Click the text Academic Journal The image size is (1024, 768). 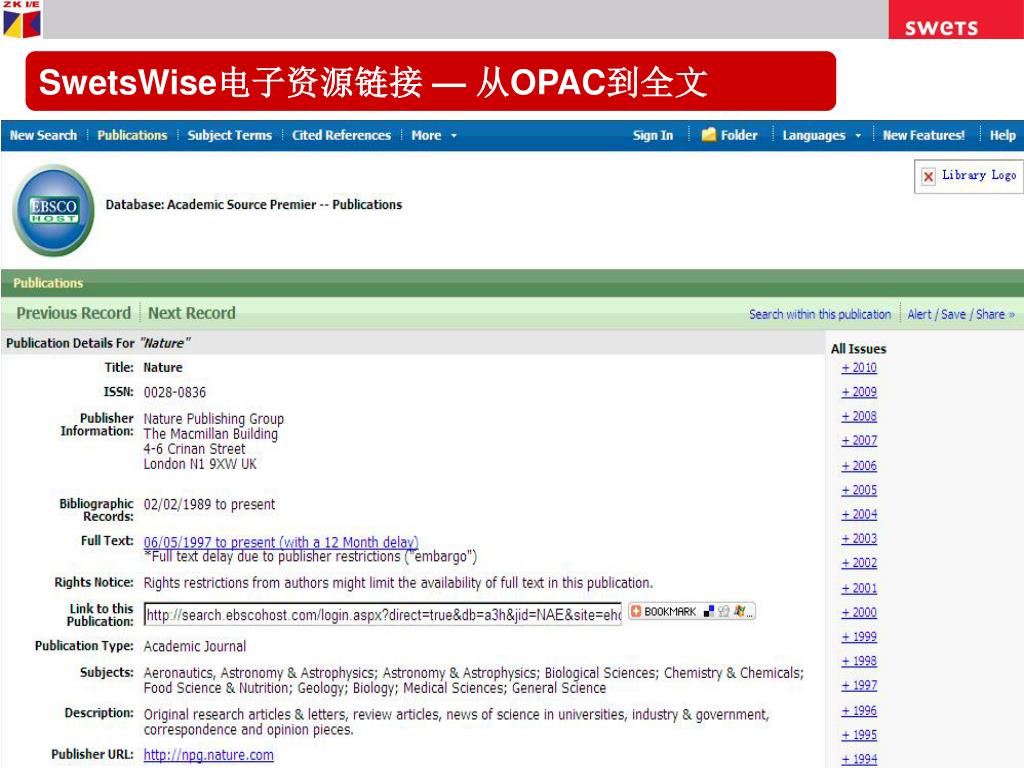click(195, 647)
